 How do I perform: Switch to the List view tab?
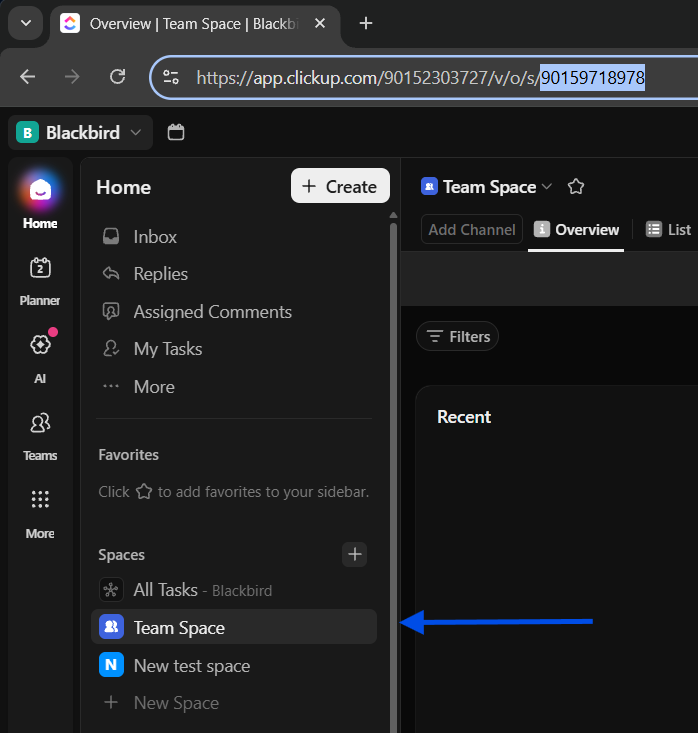668,230
